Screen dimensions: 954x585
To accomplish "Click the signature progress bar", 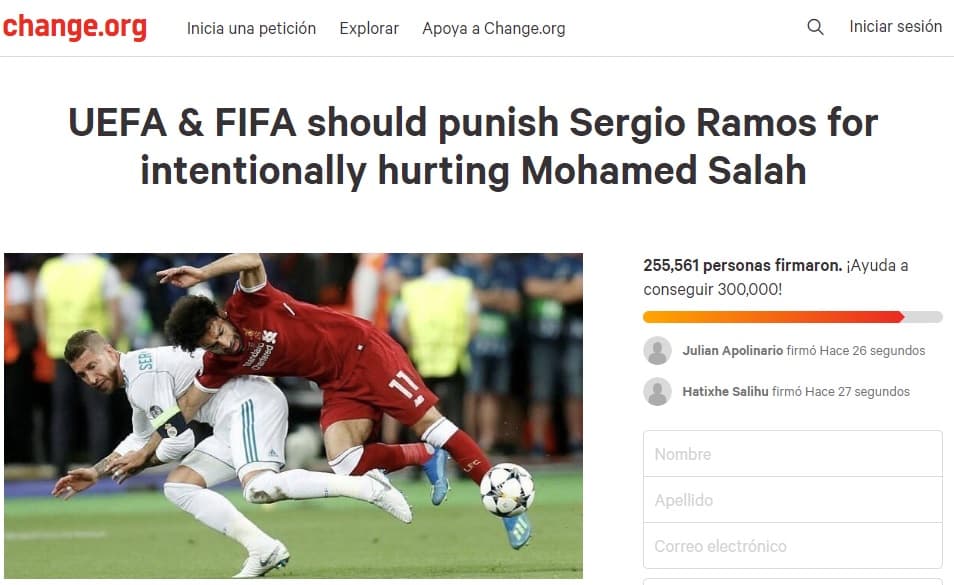I will click(793, 317).
